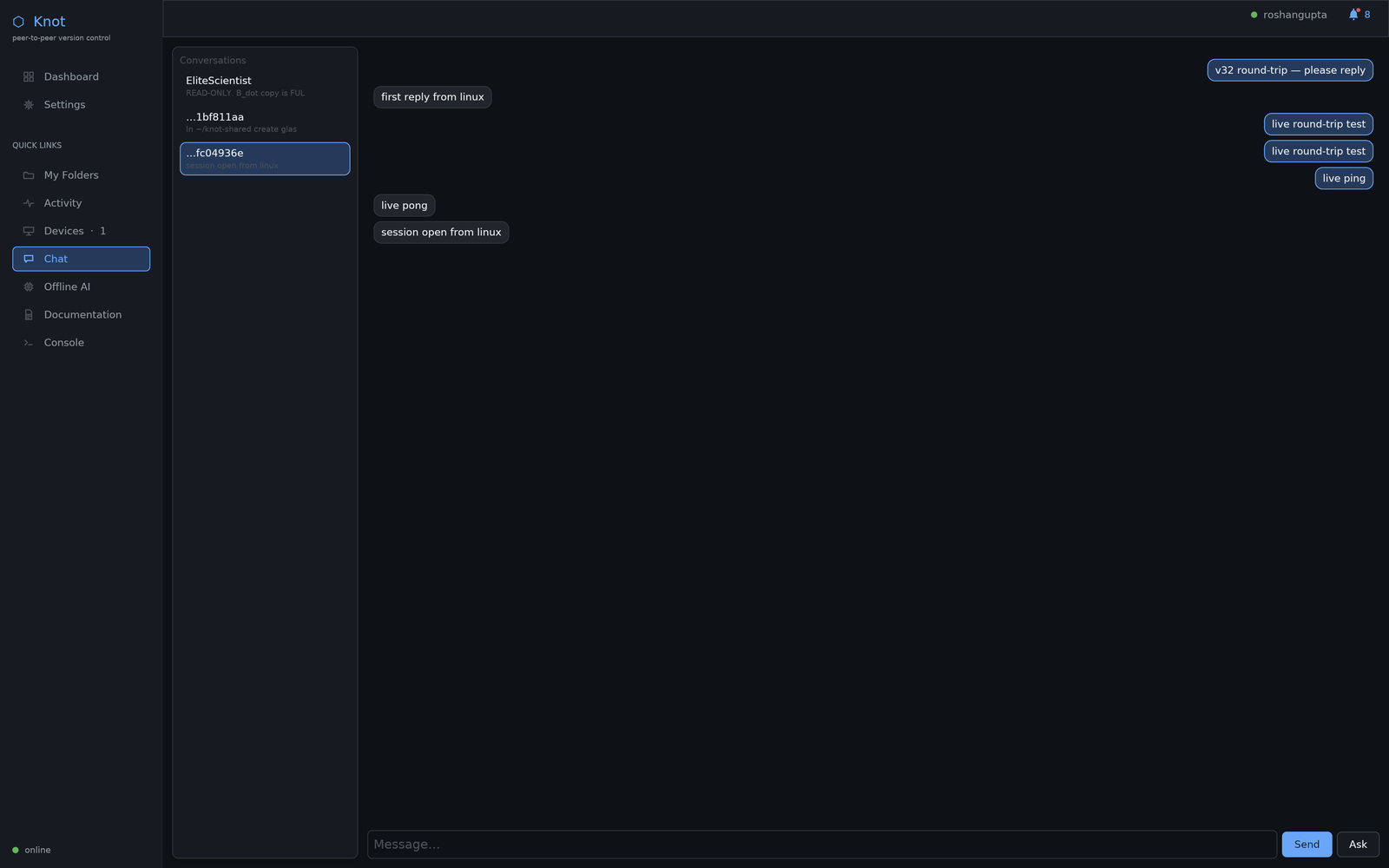
Task: Click the Devices count badge 1
Action: coord(102,231)
